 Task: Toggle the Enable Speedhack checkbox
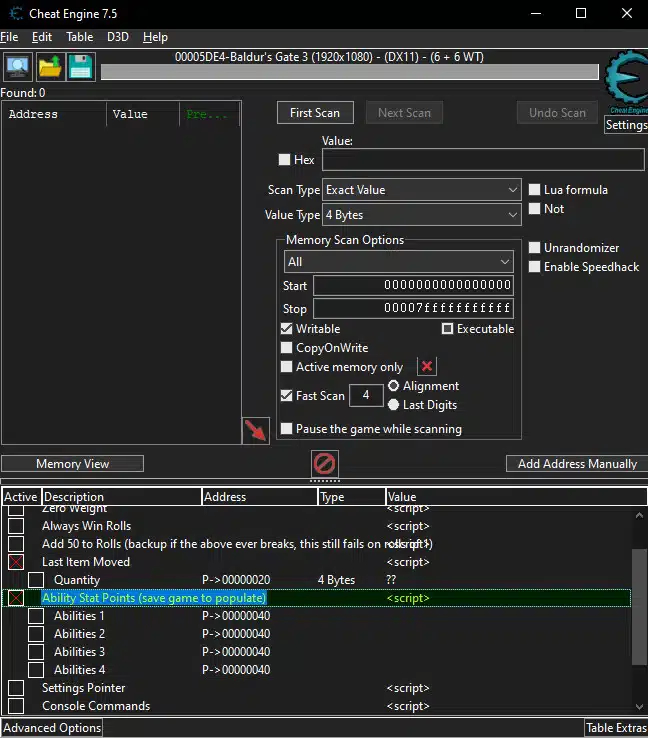(x=535, y=267)
